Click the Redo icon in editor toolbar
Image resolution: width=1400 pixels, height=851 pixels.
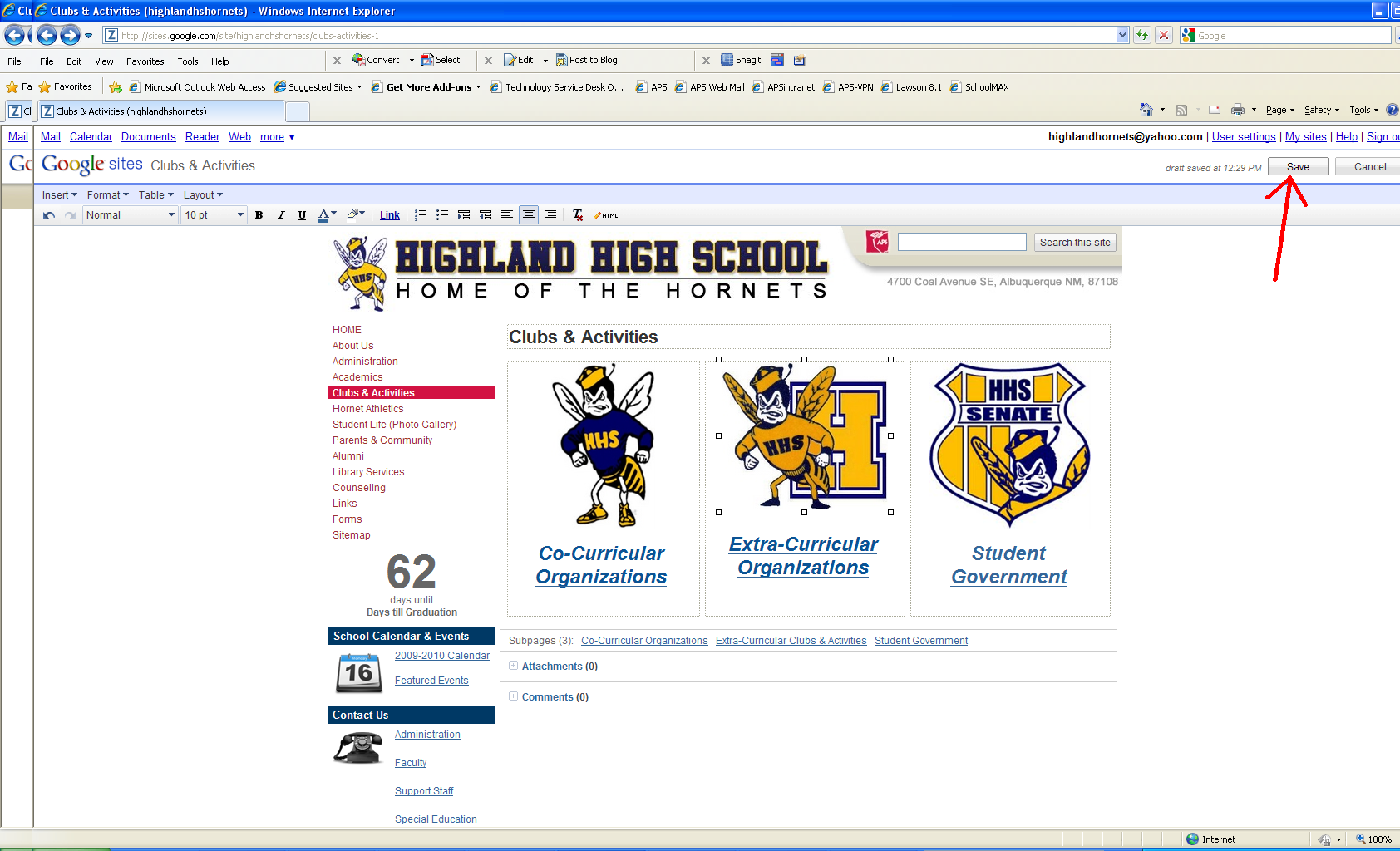71,215
